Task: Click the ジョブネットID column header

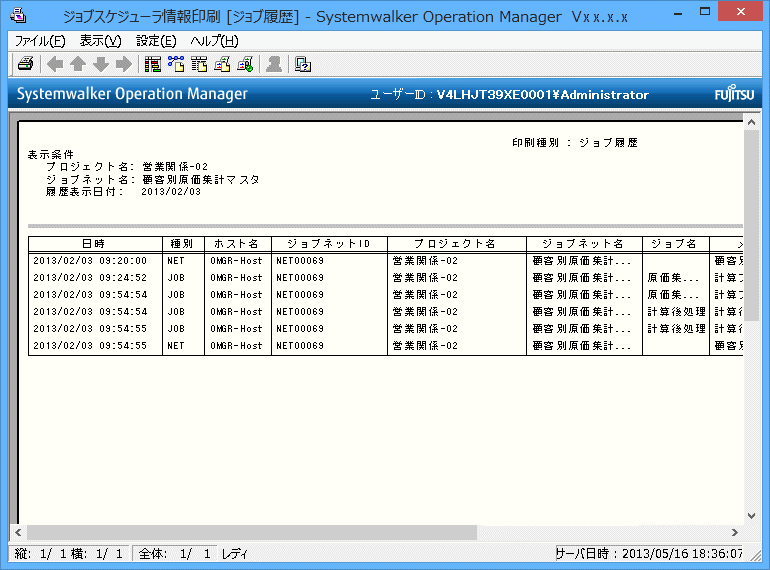Action: pyautogui.click(x=329, y=244)
